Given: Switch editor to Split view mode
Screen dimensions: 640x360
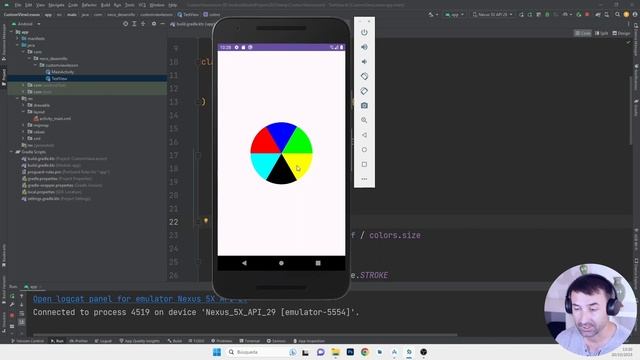Looking at the screenshot, I should 601,33.
